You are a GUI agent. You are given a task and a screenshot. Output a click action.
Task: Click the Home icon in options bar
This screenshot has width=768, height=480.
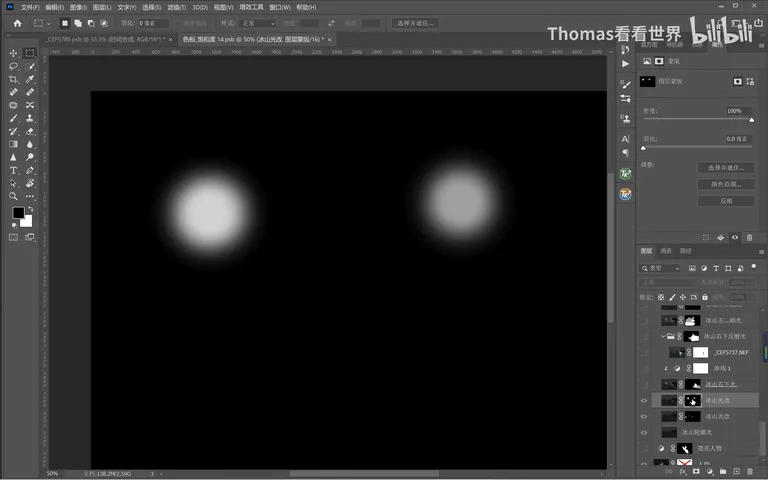coord(18,23)
